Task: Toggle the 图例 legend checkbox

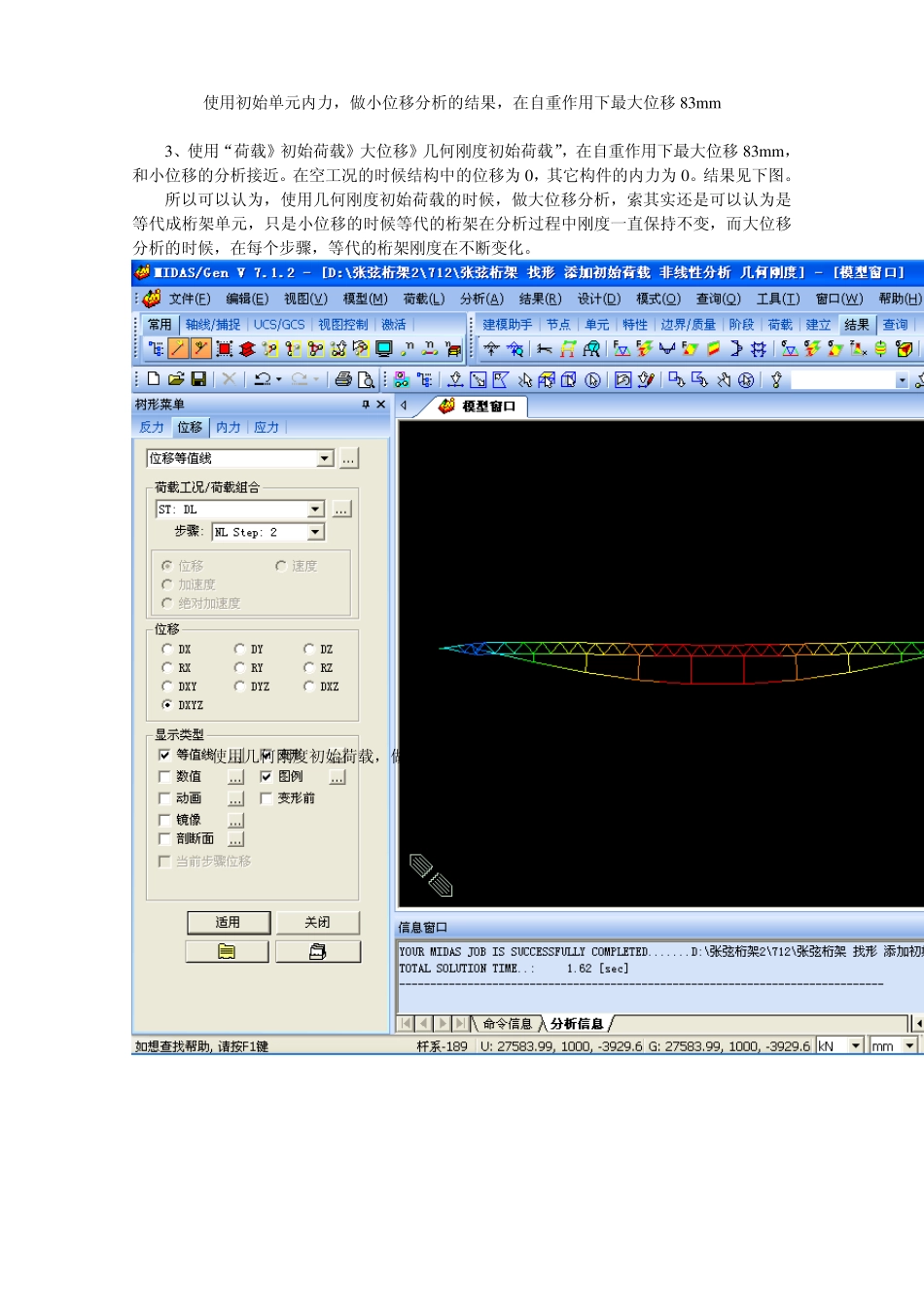Action: (266, 776)
